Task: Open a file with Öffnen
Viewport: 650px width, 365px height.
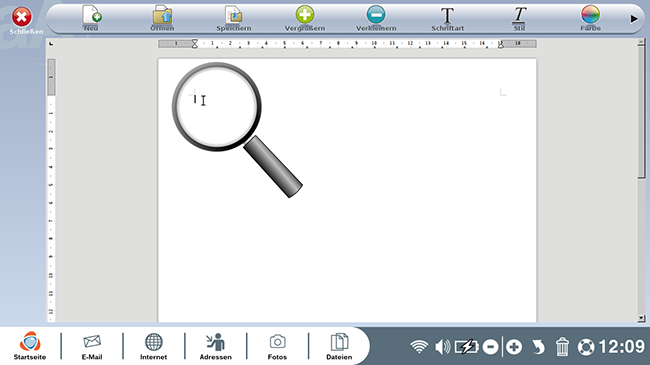Action: (x=162, y=18)
